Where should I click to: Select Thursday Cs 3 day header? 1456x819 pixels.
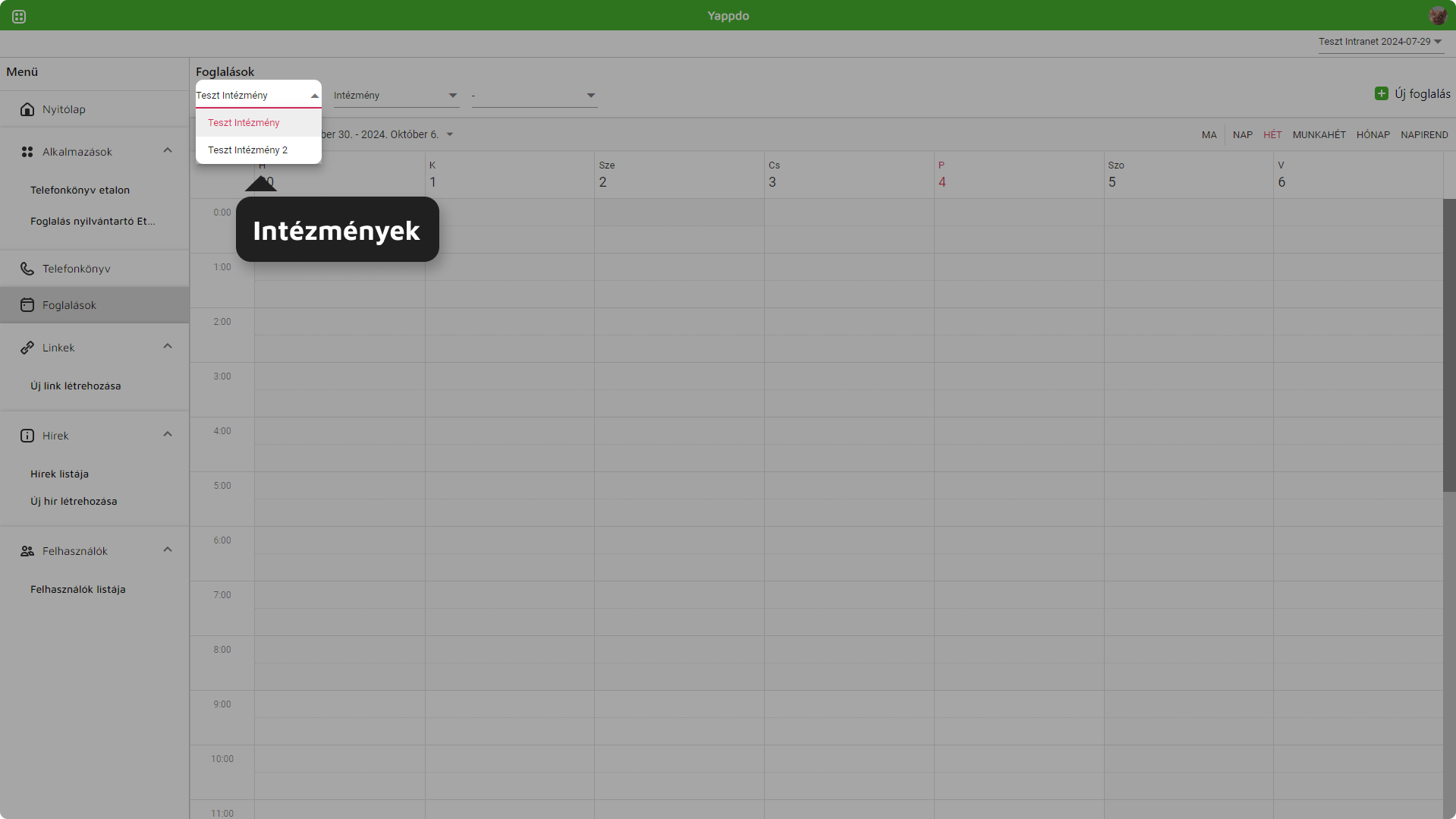pyautogui.click(x=849, y=175)
